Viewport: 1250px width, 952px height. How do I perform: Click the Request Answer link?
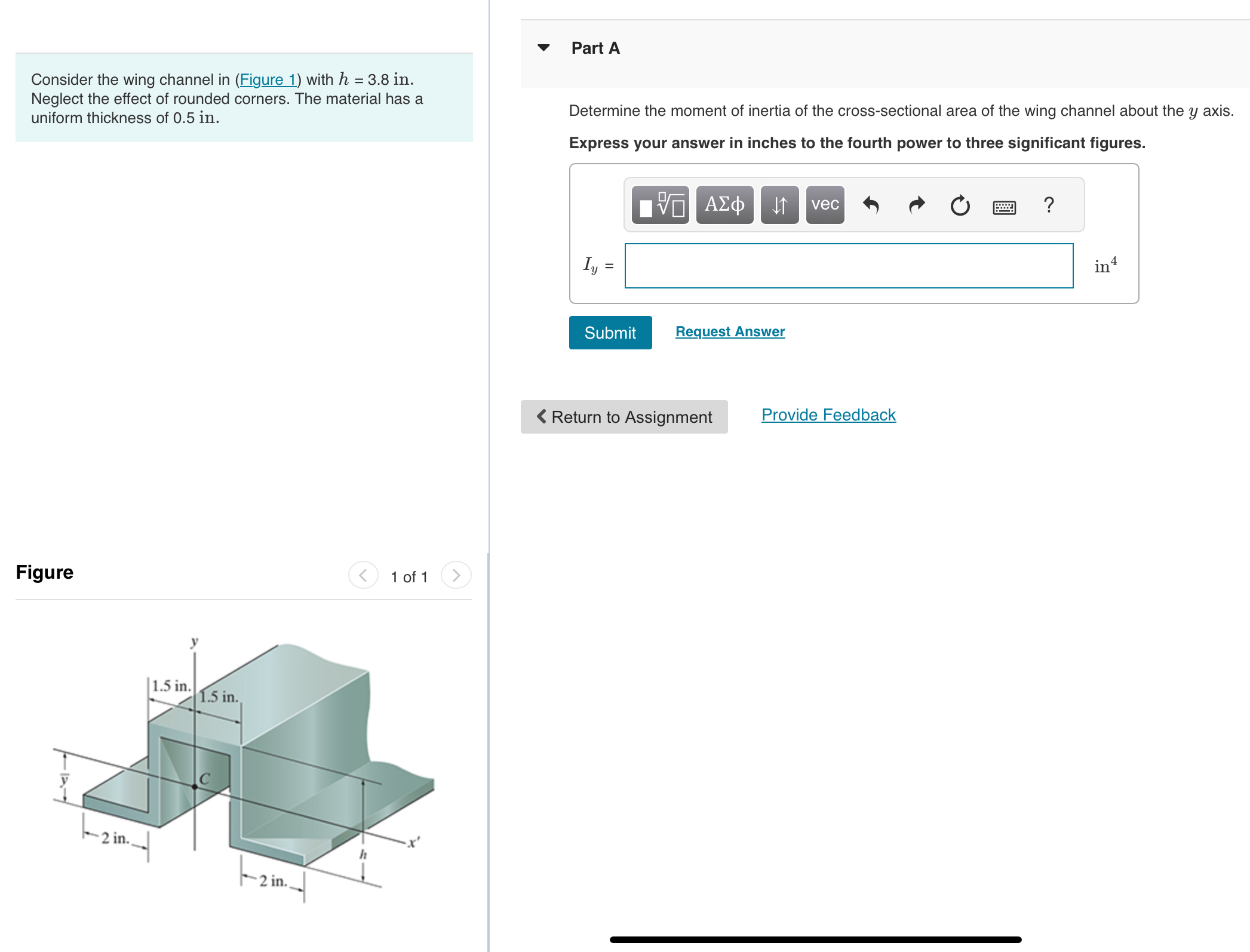pos(729,331)
